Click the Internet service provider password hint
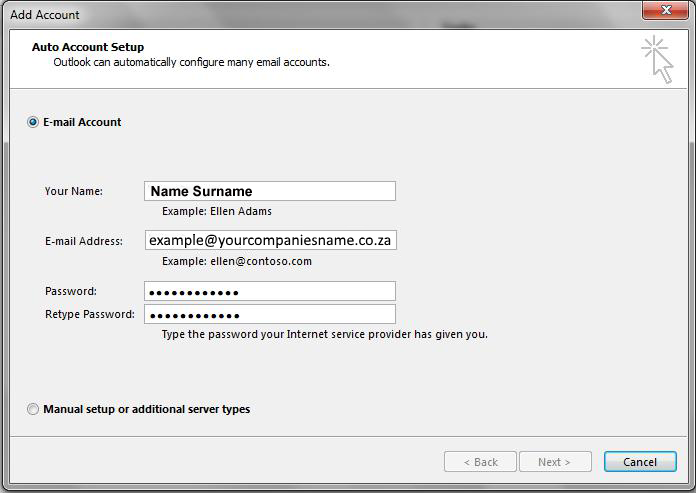Viewport: 696px width, 493px height. (x=324, y=334)
